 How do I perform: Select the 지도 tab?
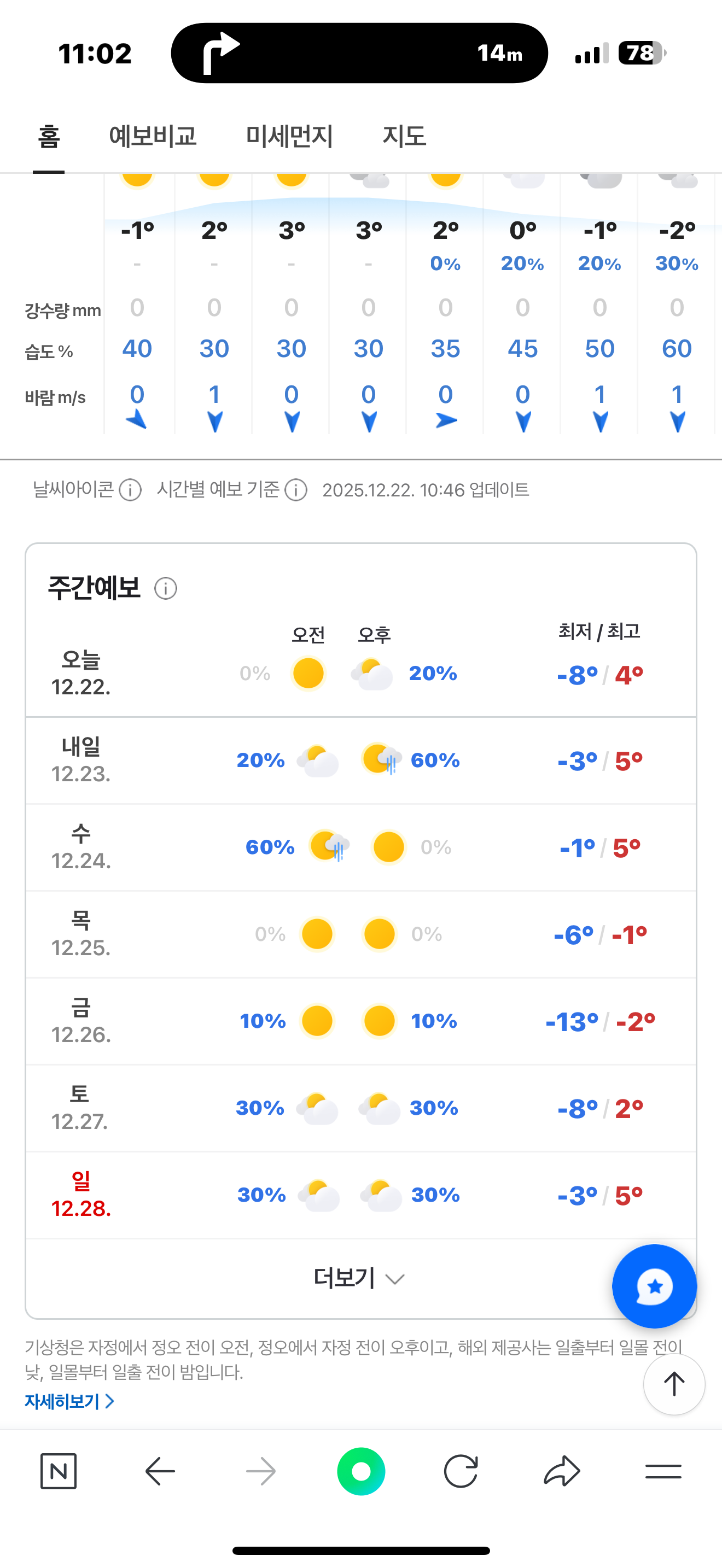pyautogui.click(x=404, y=136)
